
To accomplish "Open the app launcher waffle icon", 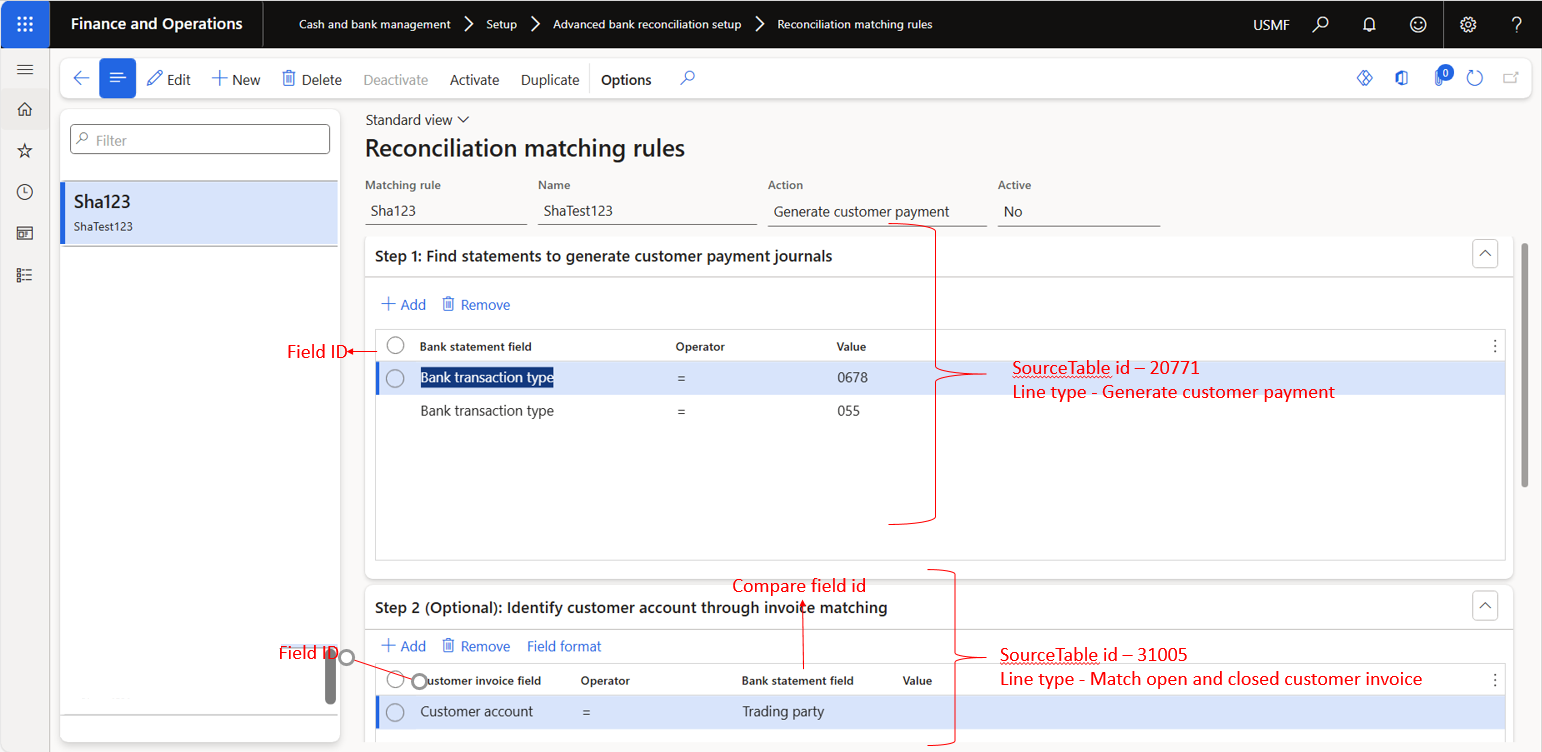I will pyautogui.click(x=25, y=24).
